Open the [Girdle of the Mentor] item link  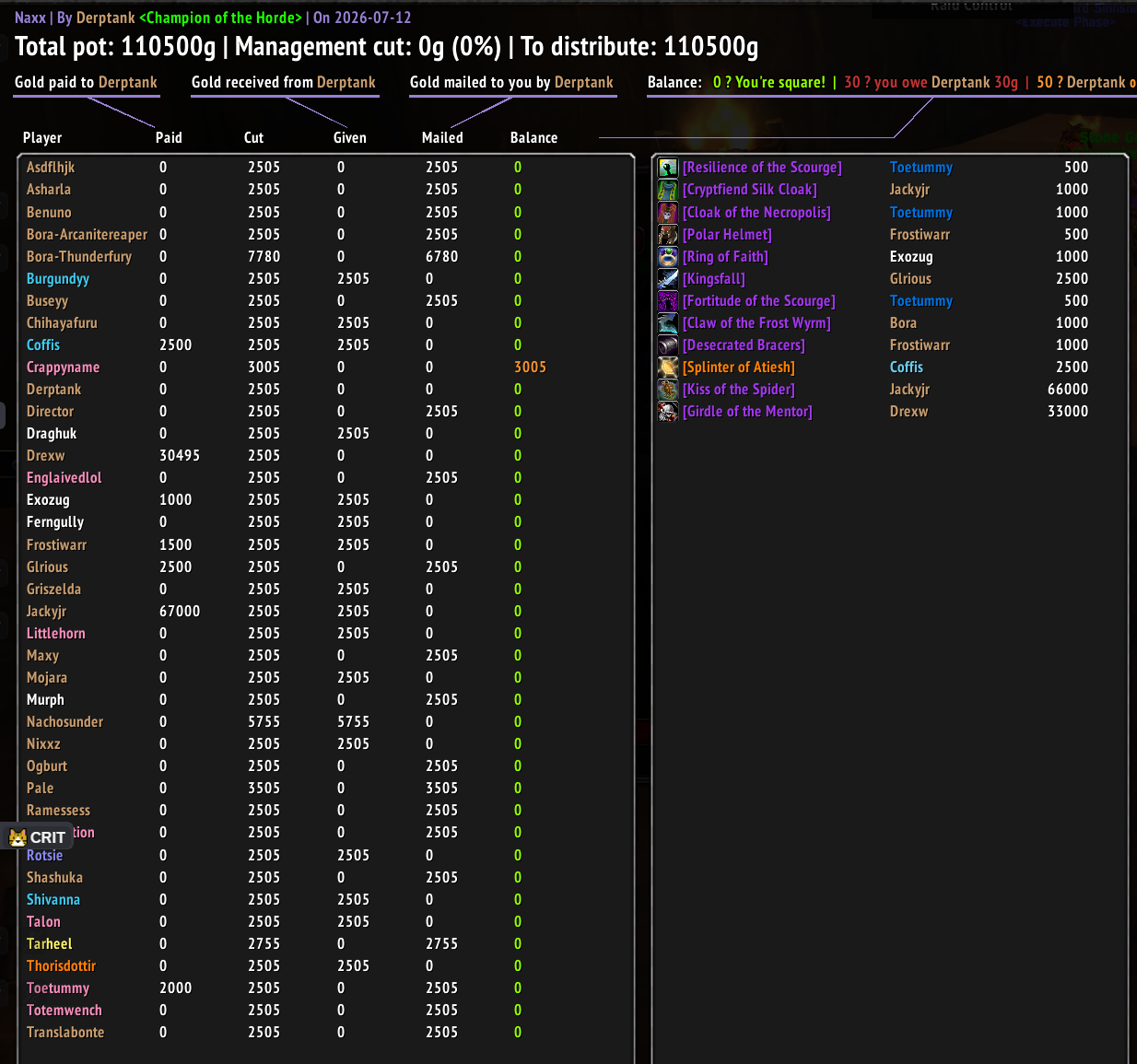click(747, 411)
